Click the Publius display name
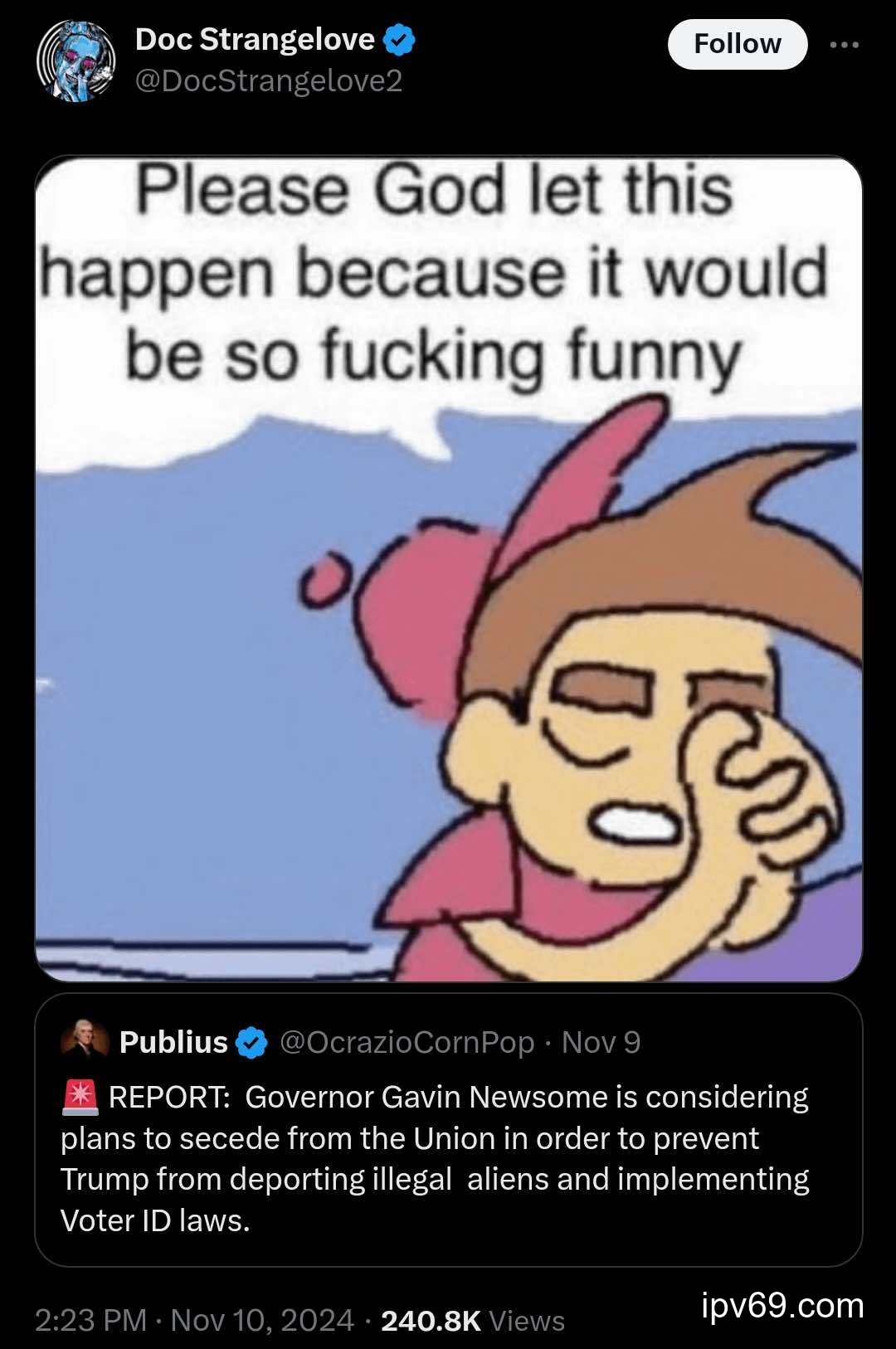Screen dimensions: 896x1349 pyautogui.click(x=173, y=1042)
